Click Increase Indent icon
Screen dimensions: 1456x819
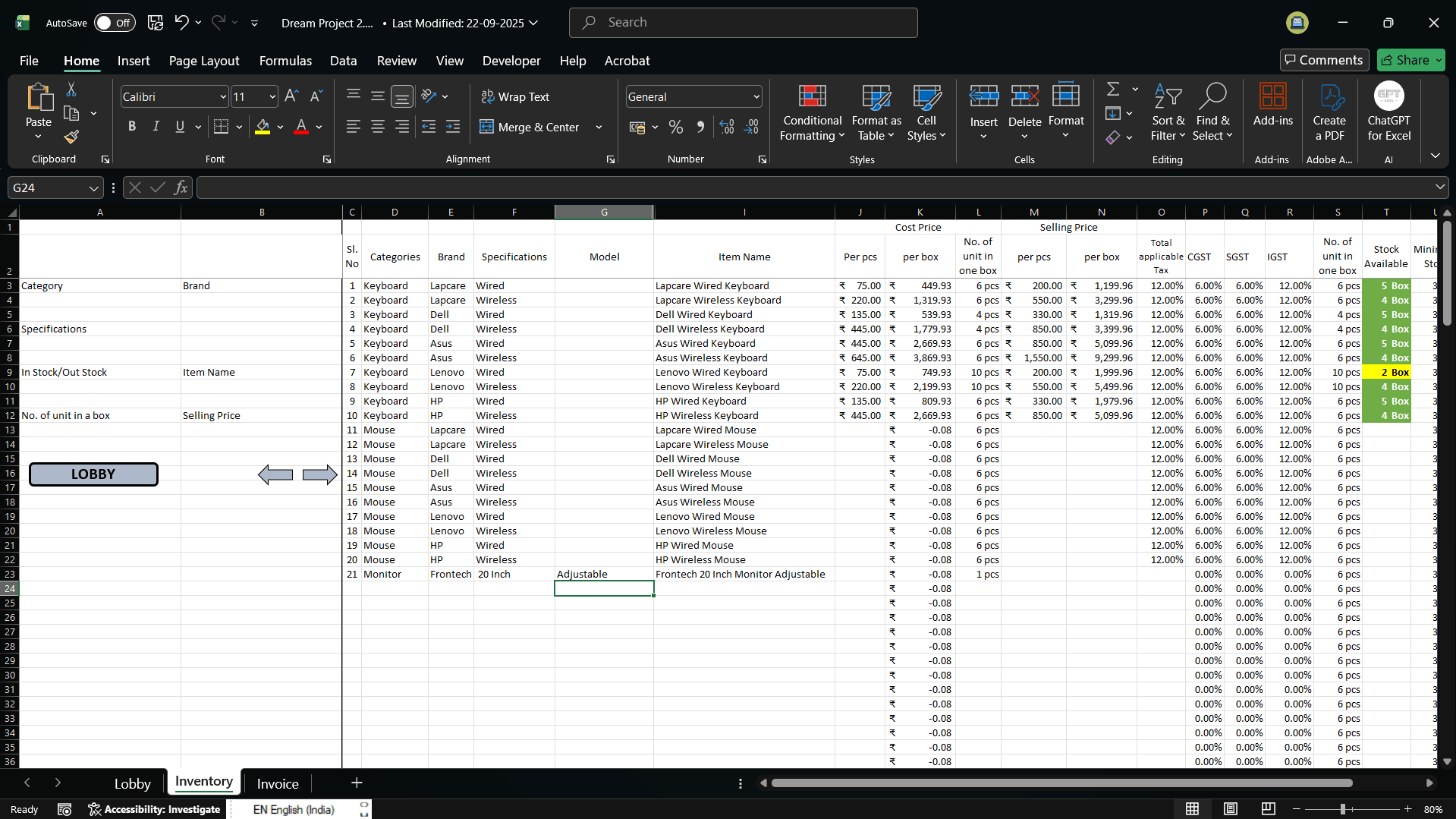click(453, 127)
